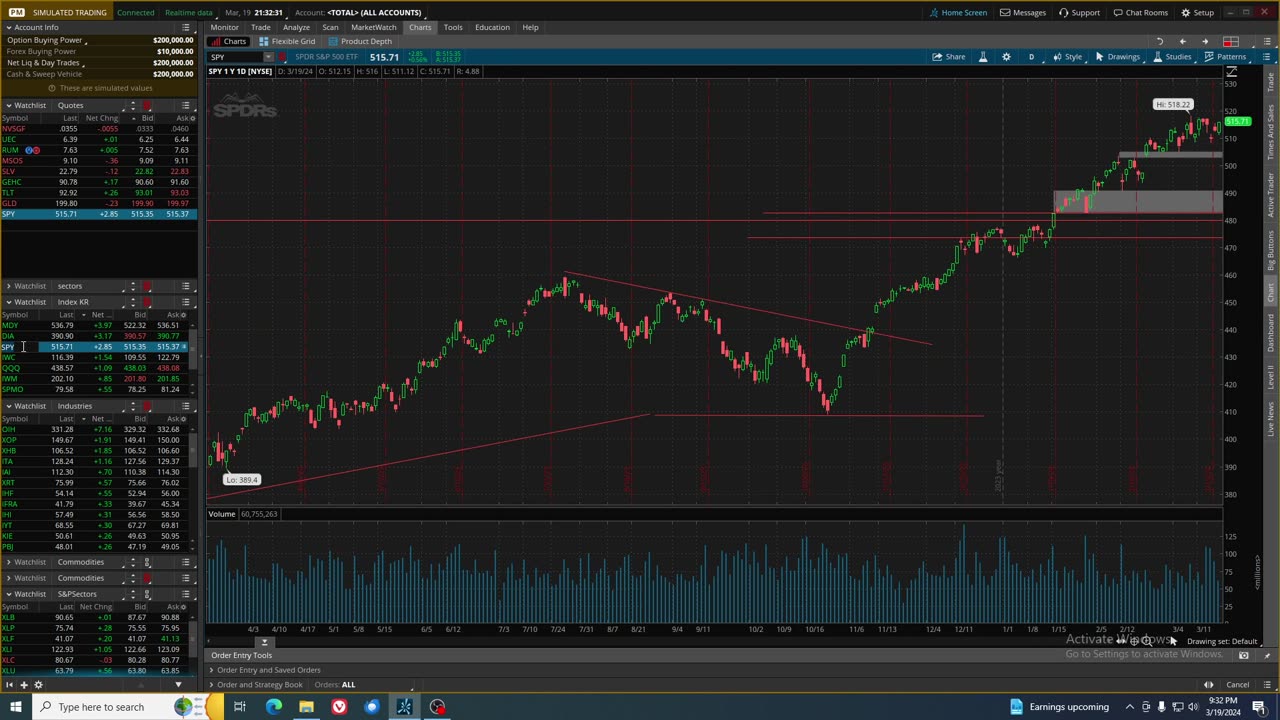Collapse the Quotes watchlist

point(8,105)
